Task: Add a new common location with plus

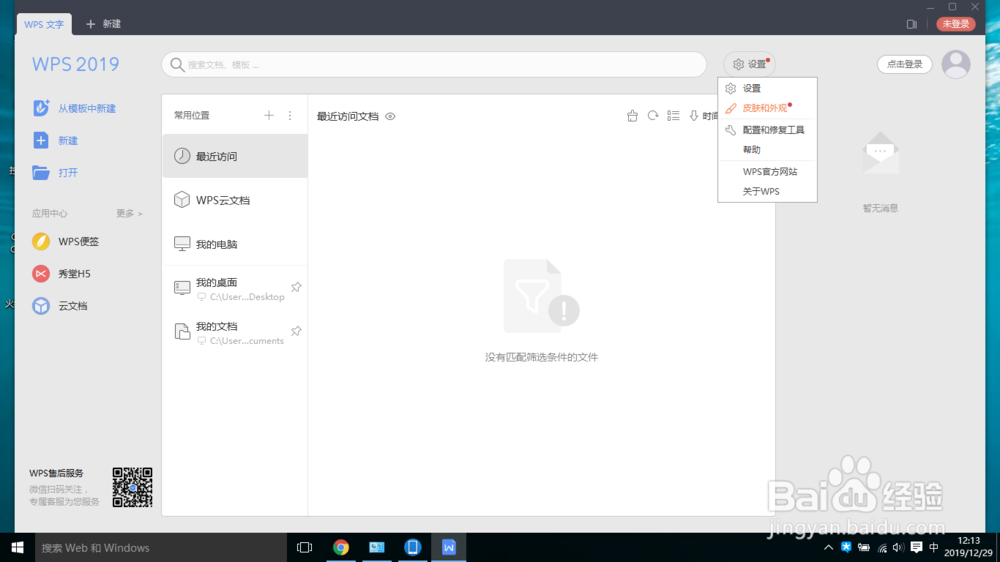Action: coord(268,115)
